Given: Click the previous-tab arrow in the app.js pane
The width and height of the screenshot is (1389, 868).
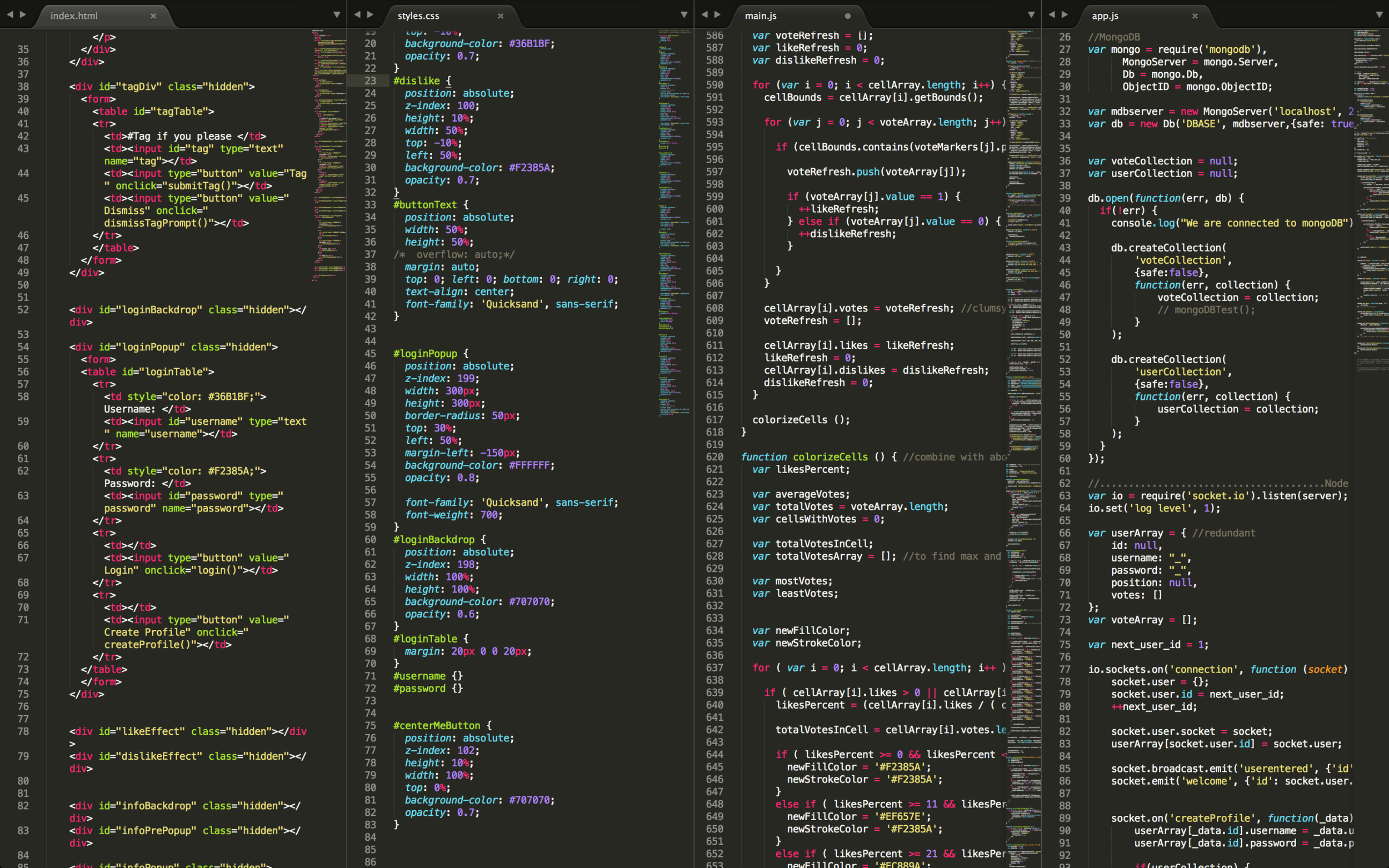Looking at the screenshot, I should (1051, 14).
